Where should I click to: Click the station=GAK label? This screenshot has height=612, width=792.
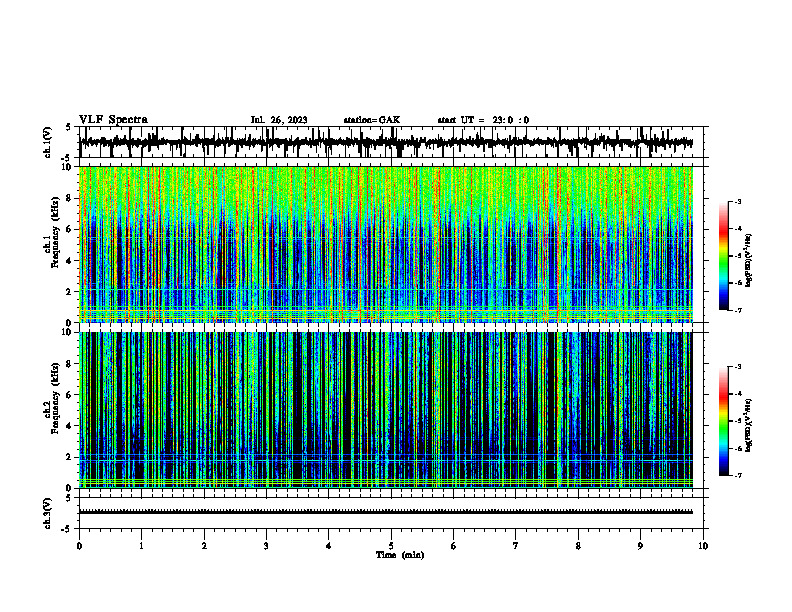pyautogui.click(x=372, y=120)
